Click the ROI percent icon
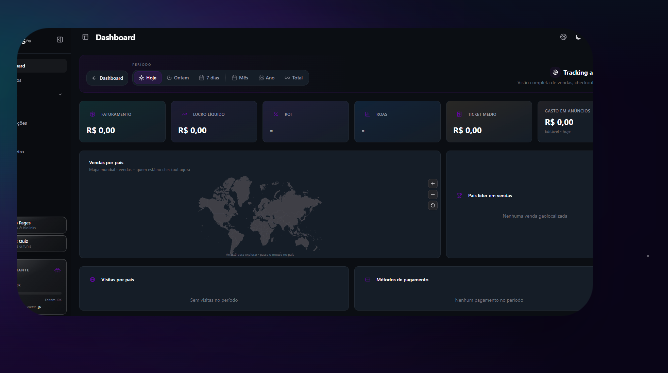The height and width of the screenshot is (373, 668). [x=276, y=114]
